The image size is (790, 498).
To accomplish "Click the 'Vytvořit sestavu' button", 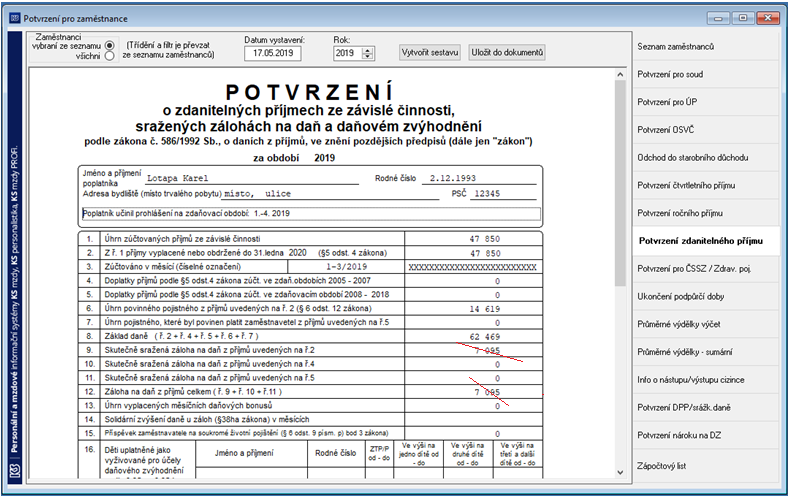I will [x=430, y=52].
